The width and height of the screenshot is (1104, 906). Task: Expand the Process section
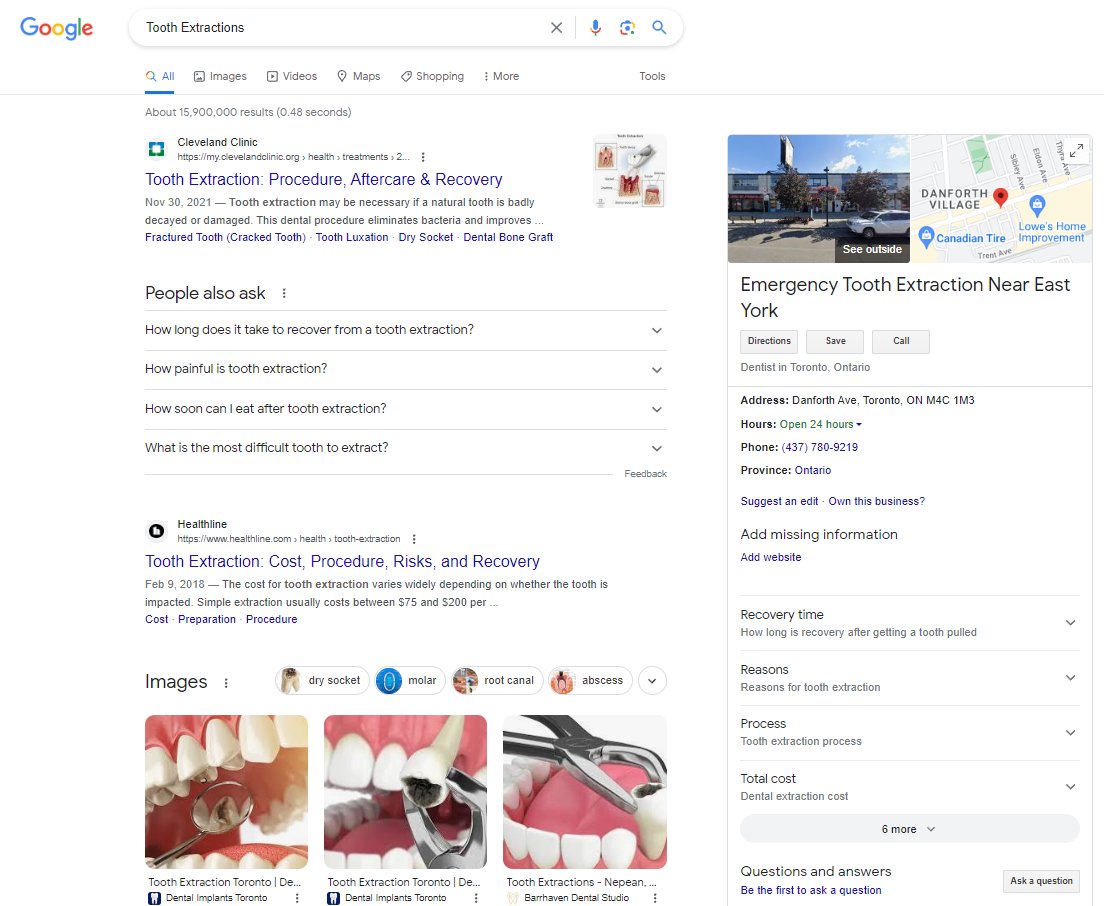pos(910,732)
